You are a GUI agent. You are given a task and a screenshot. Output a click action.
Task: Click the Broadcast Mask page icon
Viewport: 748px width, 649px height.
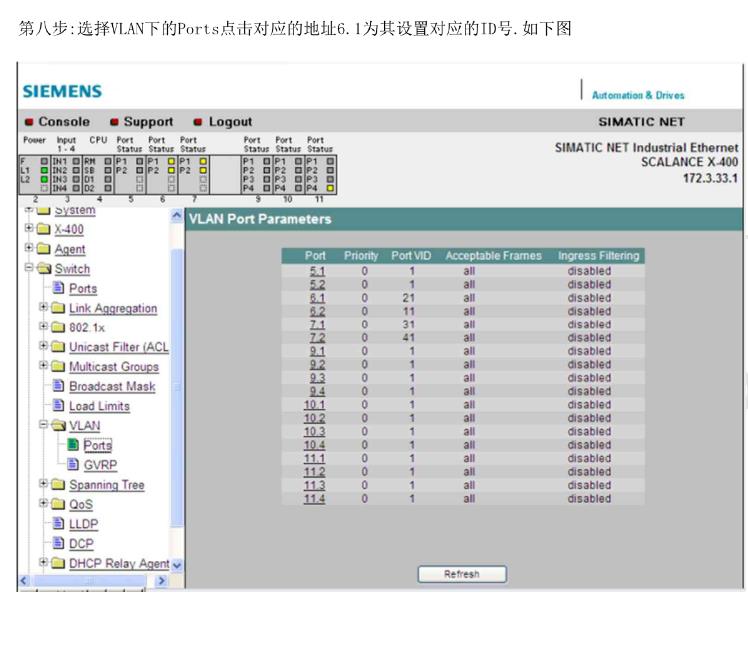58,387
